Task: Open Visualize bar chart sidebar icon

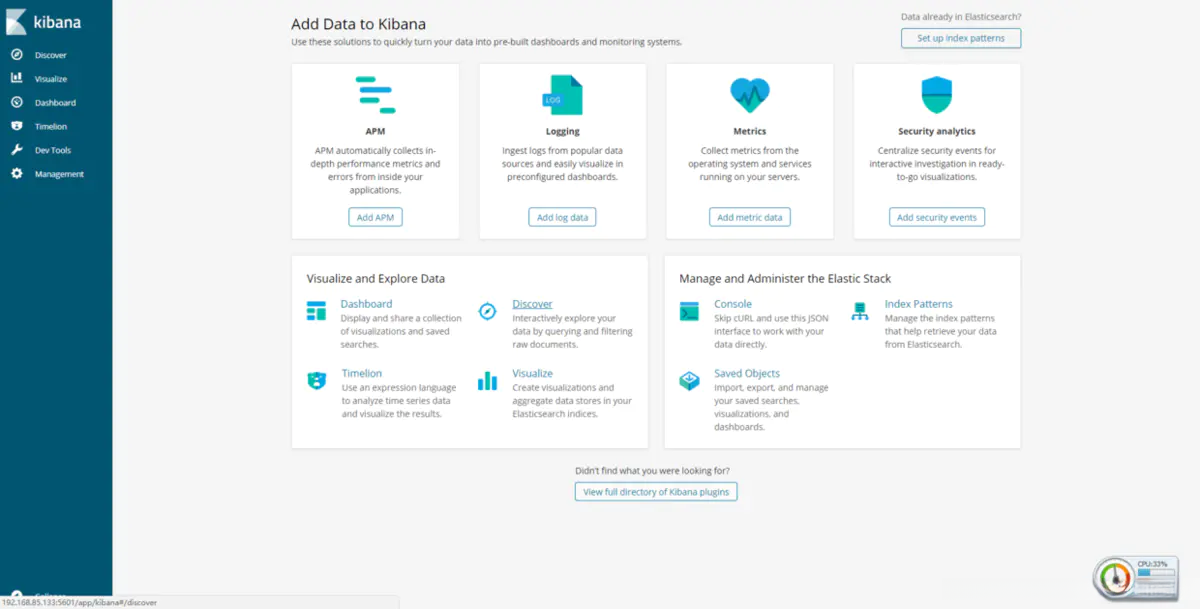Action: pos(16,78)
